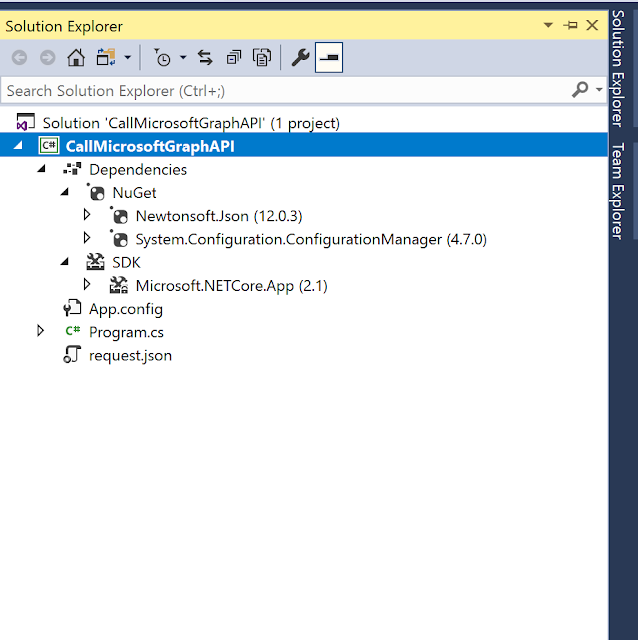Click the Collapse All icon
Image resolution: width=638 pixels, height=640 pixels.
tap(233, 58)
